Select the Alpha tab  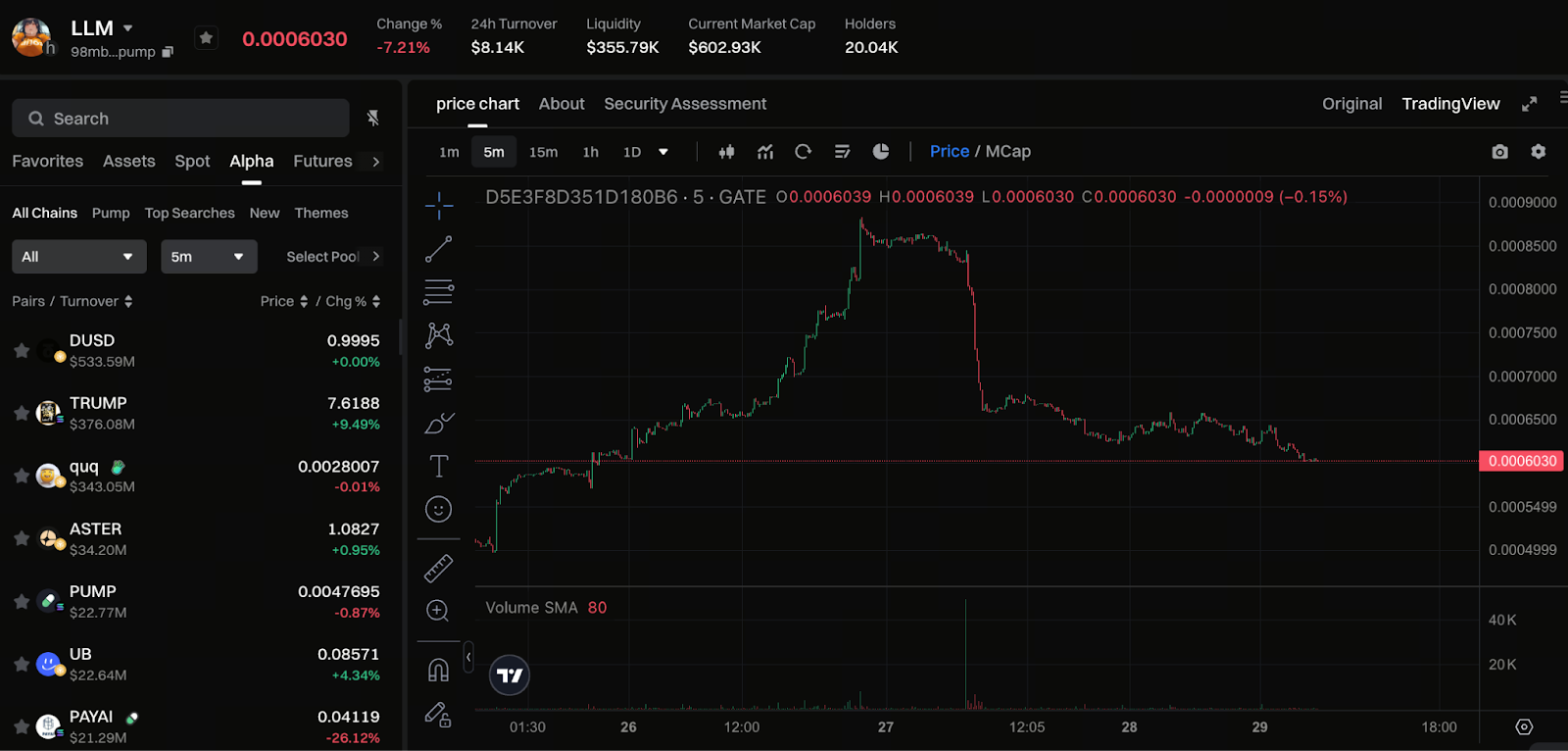(252, 161)
